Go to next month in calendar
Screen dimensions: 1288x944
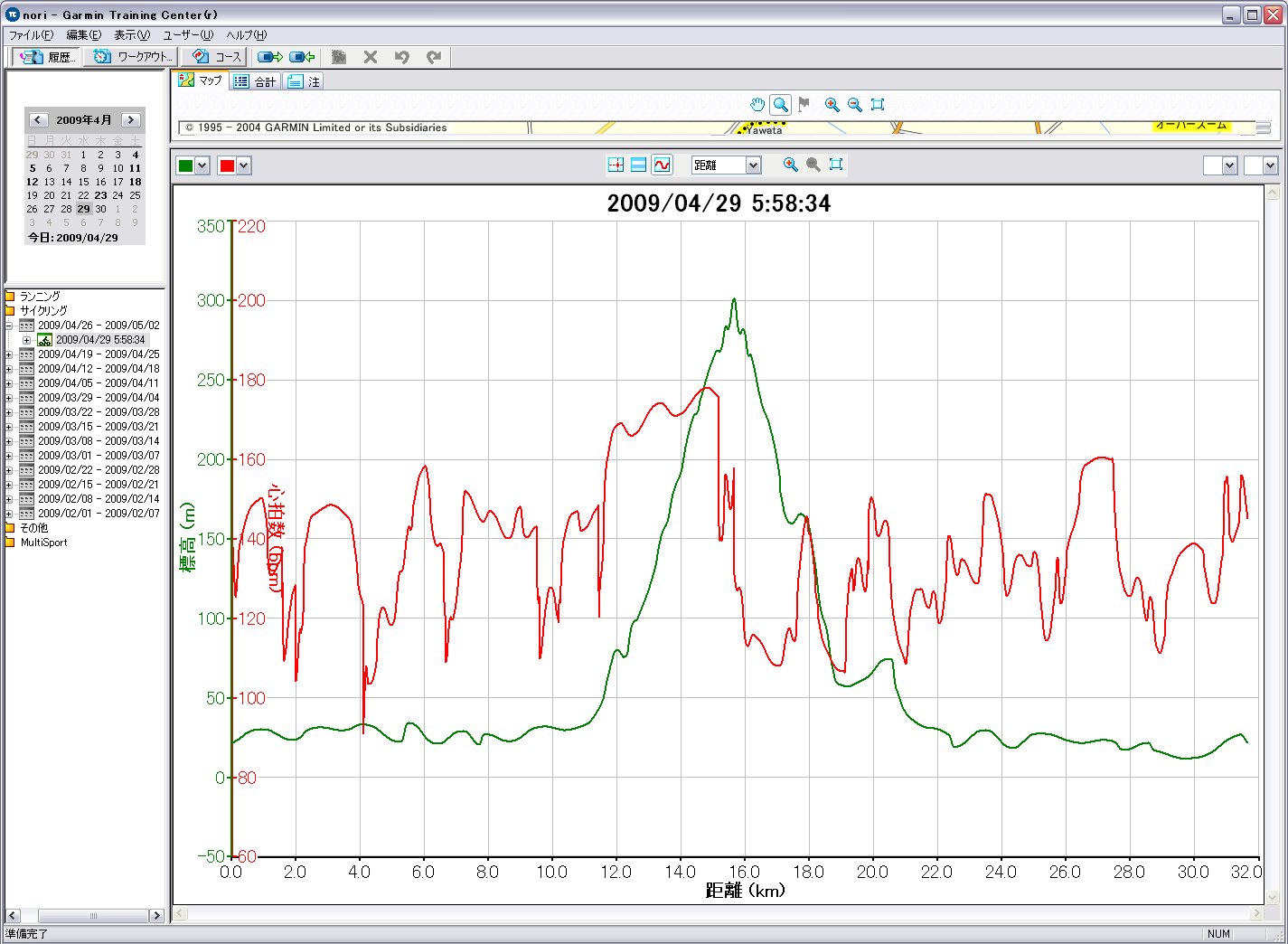[131, 120]
